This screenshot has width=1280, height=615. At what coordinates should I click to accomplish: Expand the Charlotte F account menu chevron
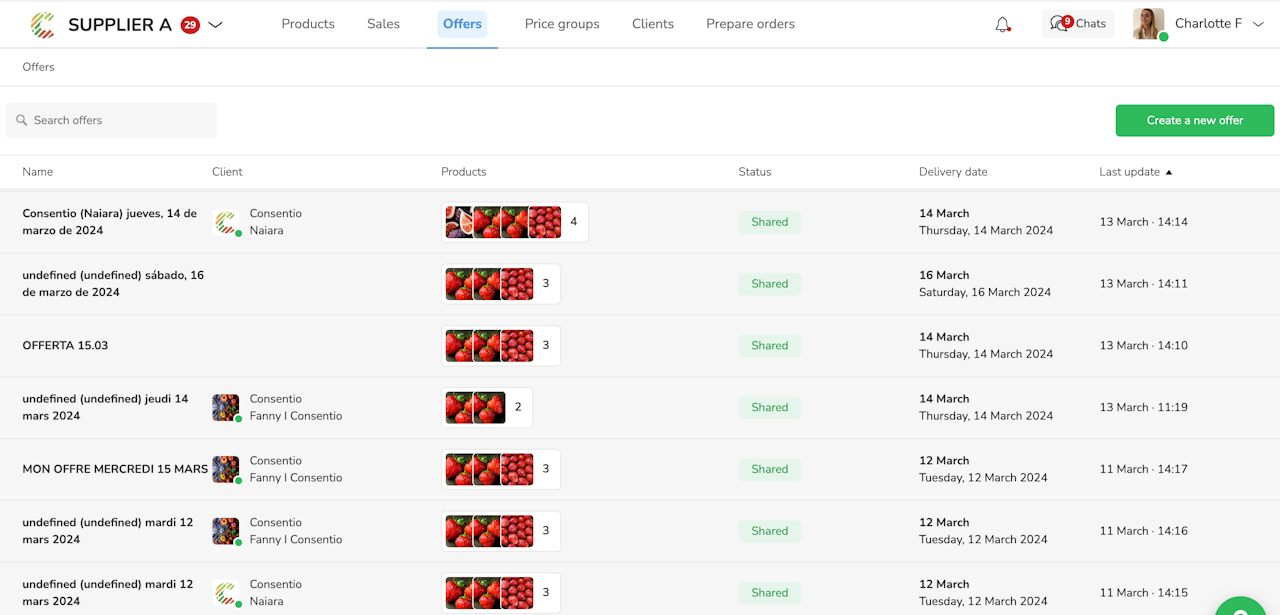coord(1258,24)
